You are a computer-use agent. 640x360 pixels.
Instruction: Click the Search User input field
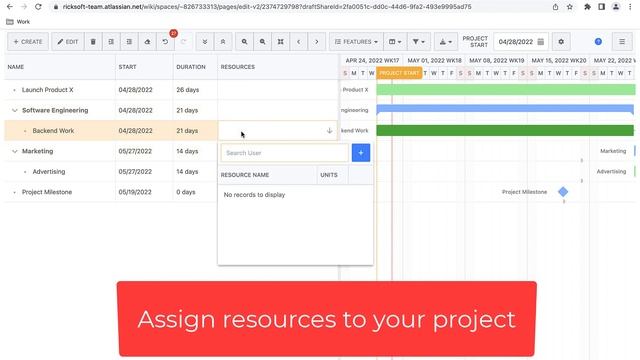[x=285, y=153]
